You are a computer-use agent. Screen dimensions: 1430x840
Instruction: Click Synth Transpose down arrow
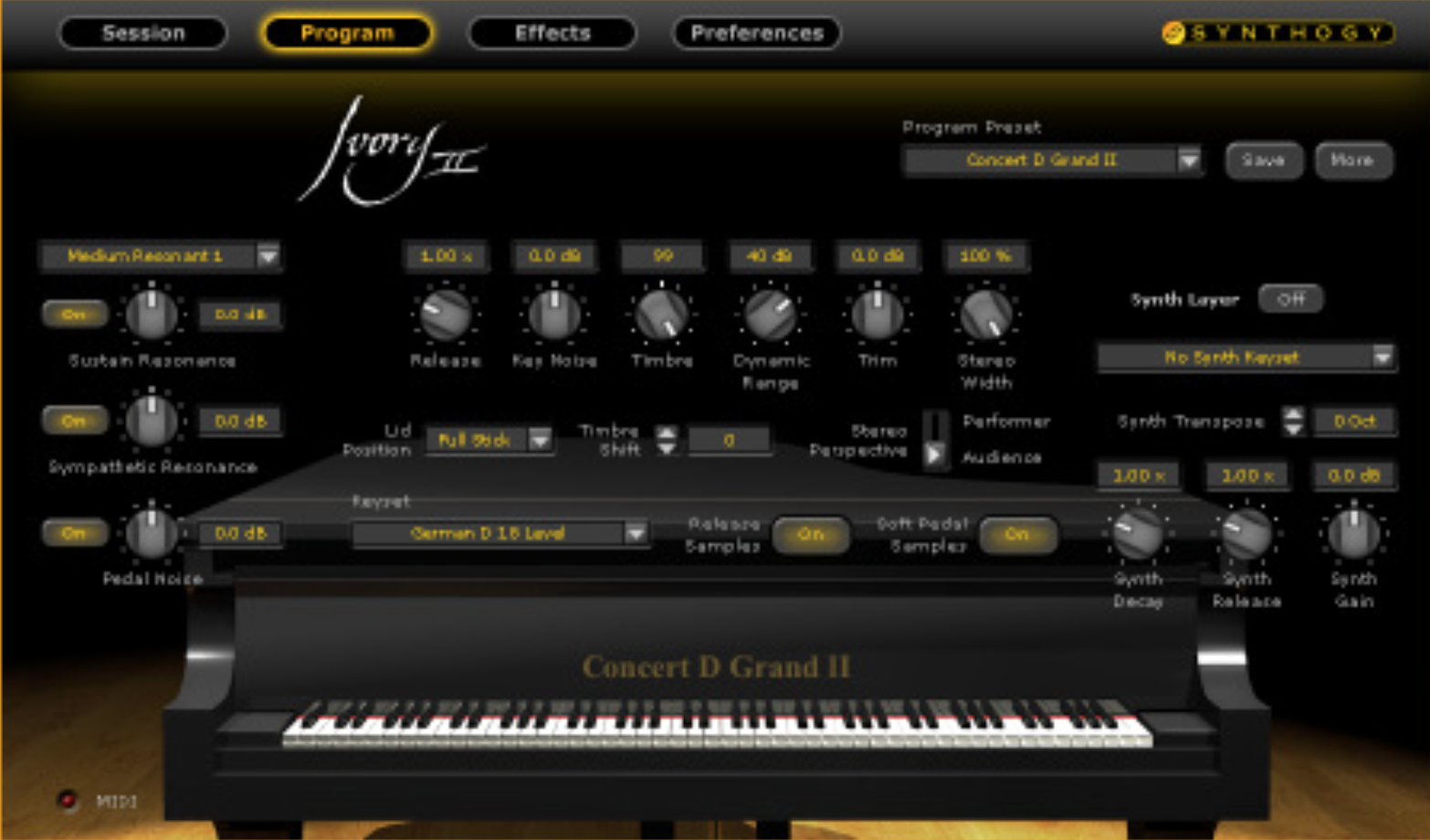pos(1293,429)
